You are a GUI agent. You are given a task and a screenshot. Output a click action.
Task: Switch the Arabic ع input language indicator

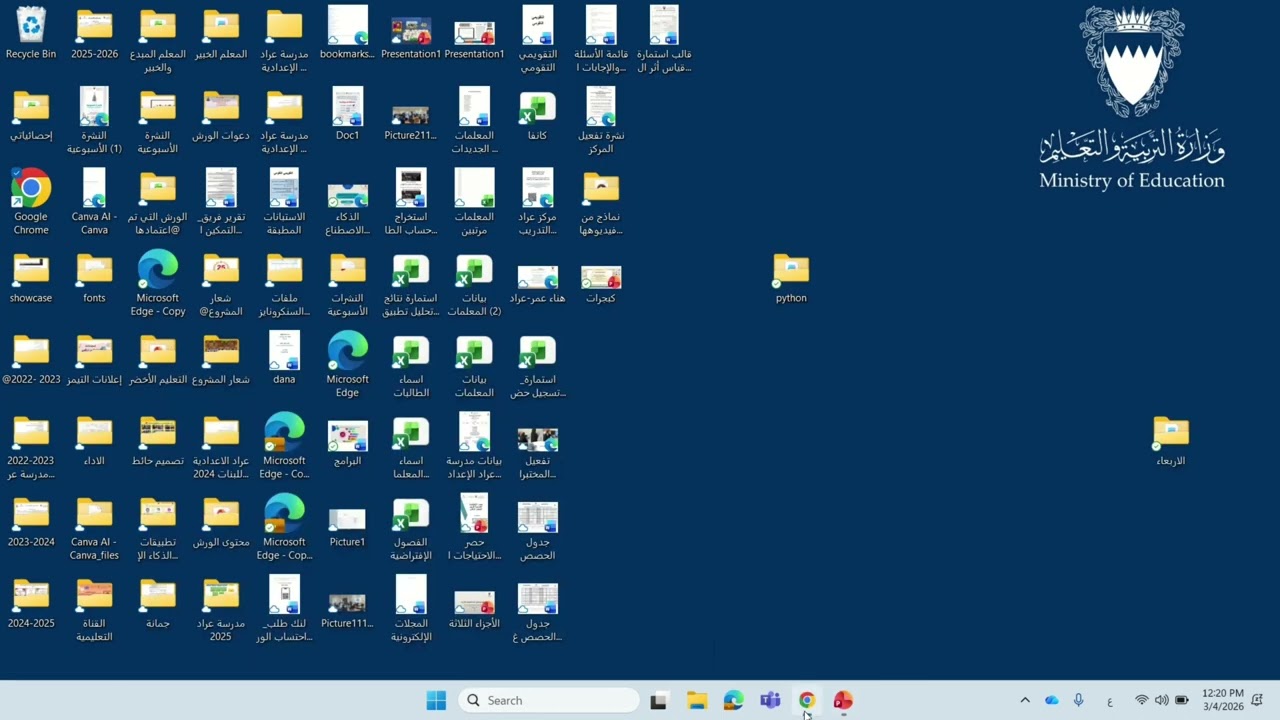tap(1109, 700)
